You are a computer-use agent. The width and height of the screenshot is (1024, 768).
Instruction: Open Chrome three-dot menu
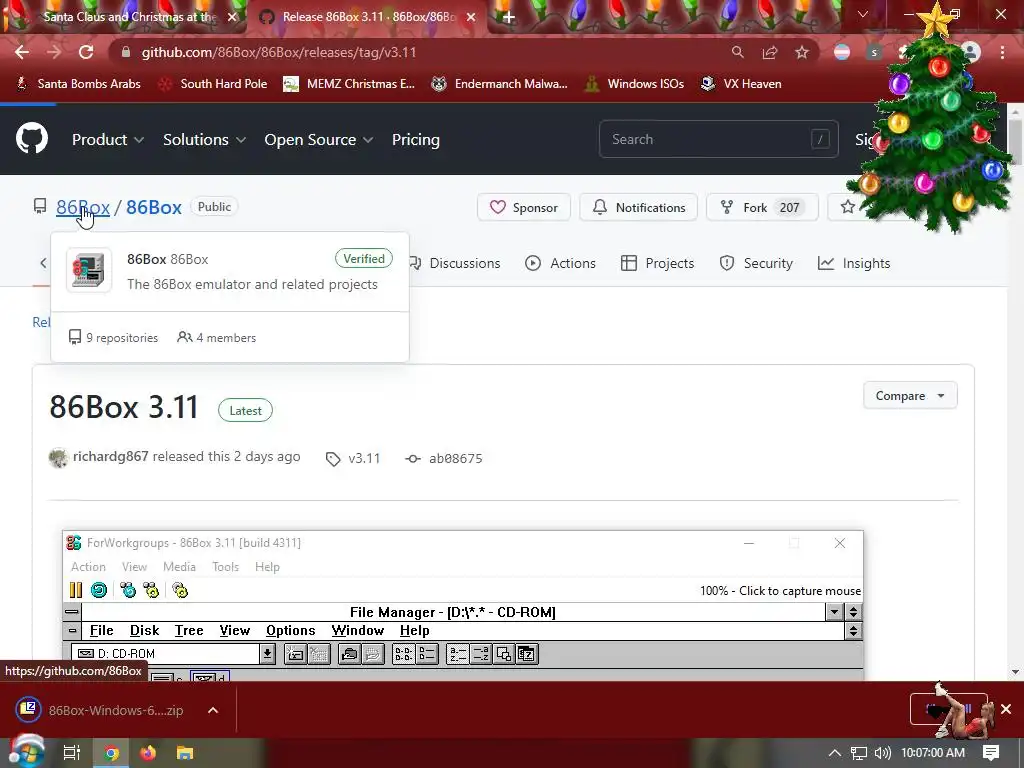point(1002,52)
